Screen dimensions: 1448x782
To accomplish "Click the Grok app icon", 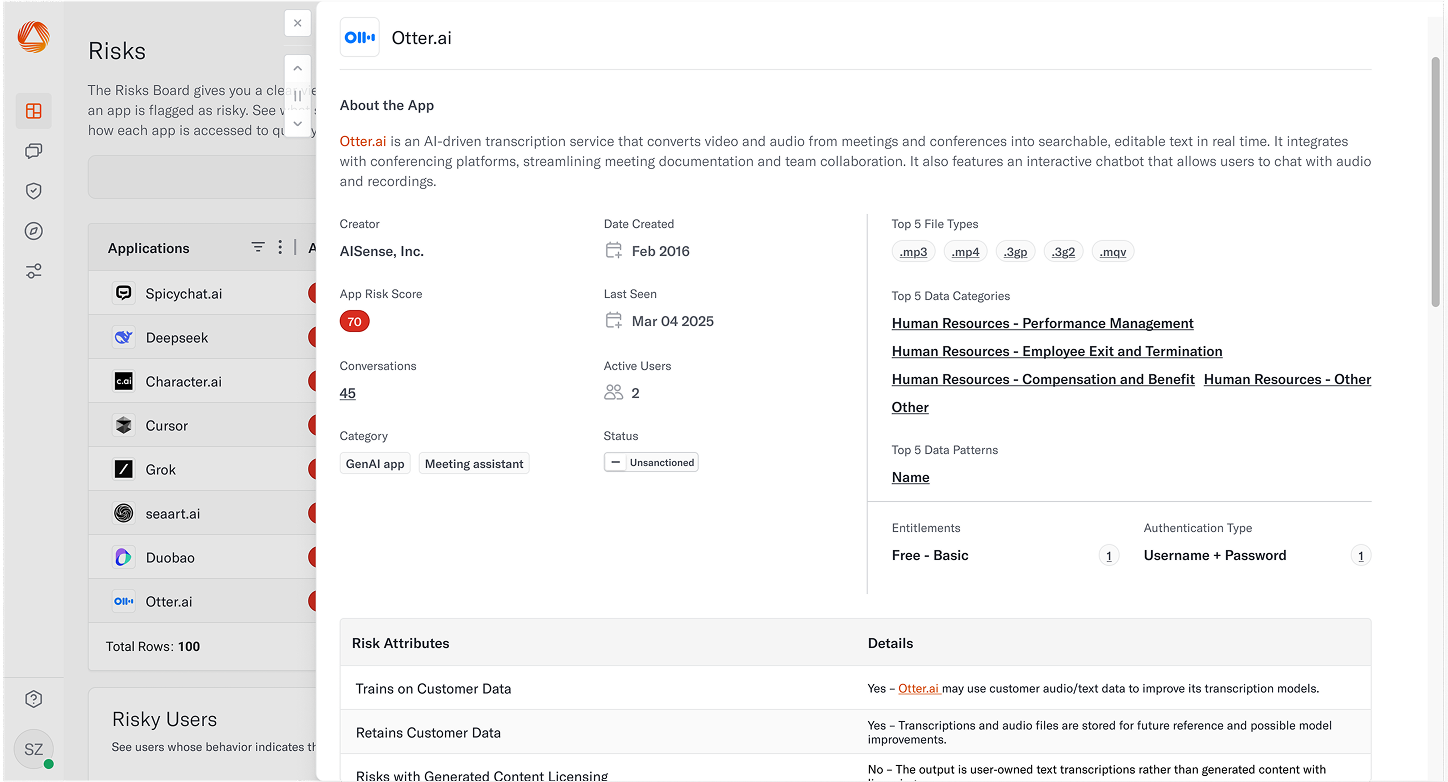I will click(x=124, y=469).
